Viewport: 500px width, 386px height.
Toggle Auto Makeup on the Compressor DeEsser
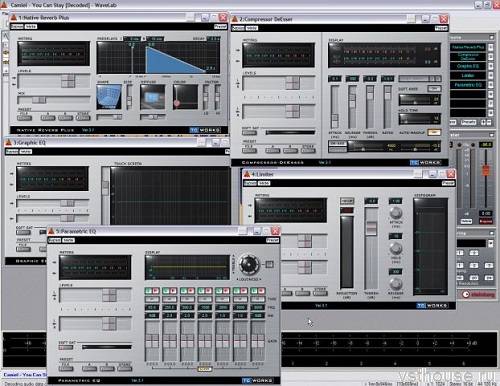coord(434,132)
